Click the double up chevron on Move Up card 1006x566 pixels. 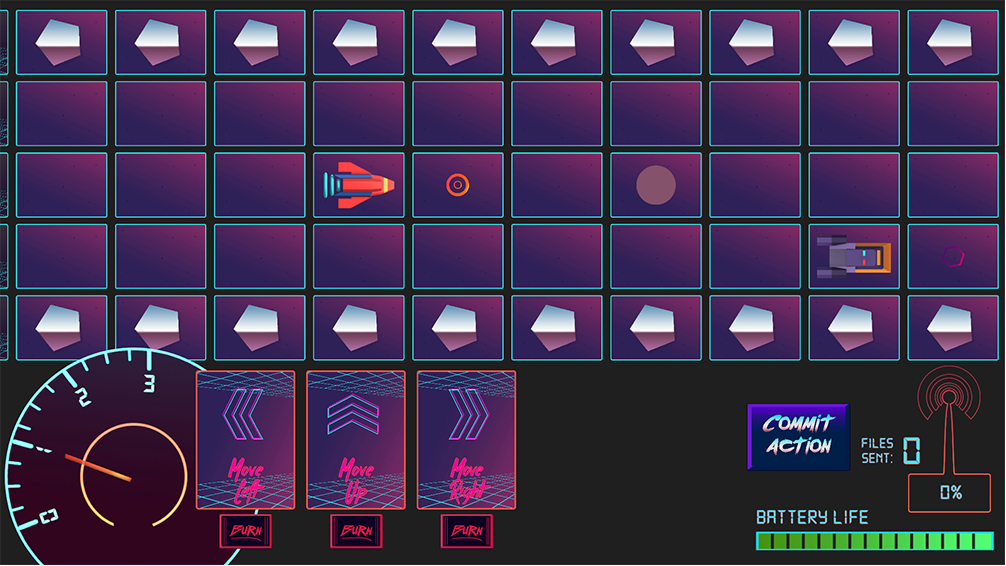point(353,416)
